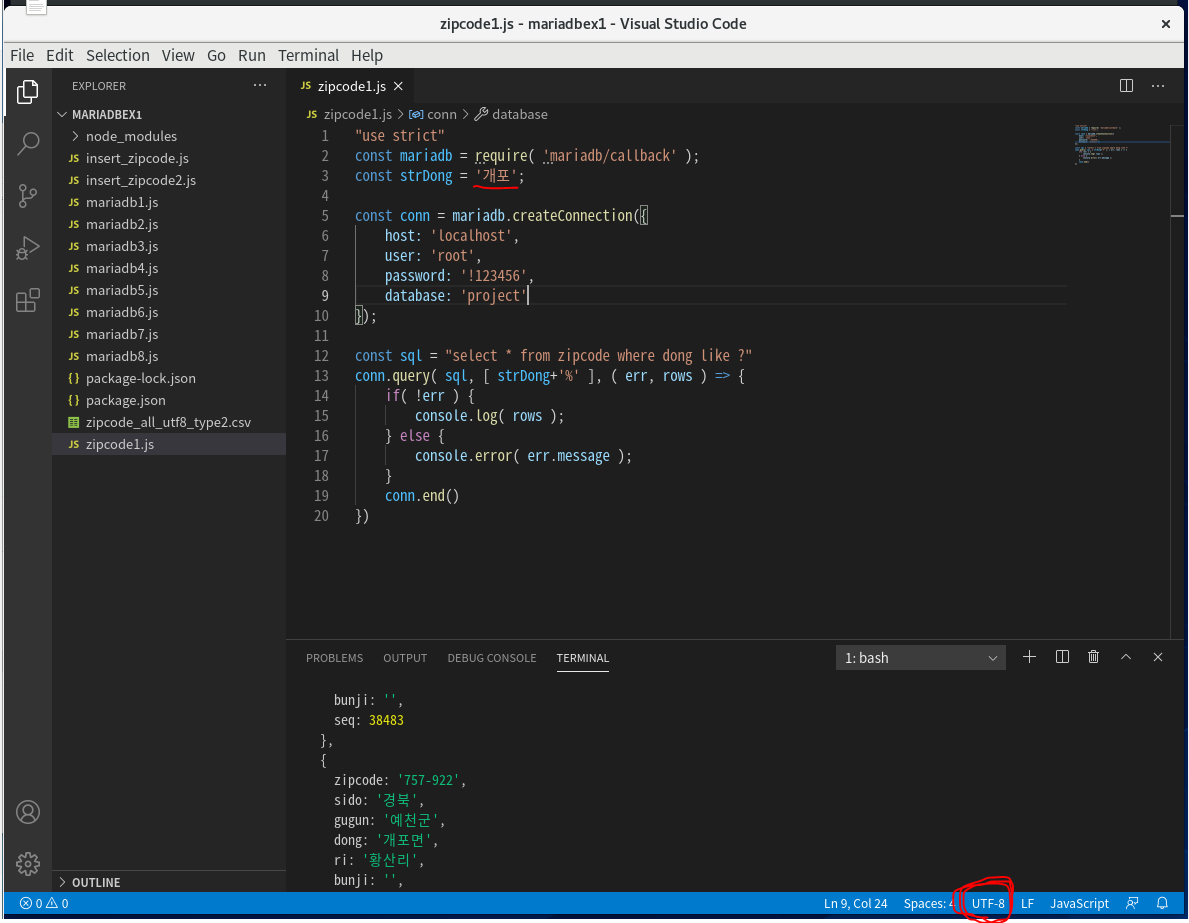Click Ln 9, Col 24 status item
This screenshot has width=1189, height=923.
click(x=855, y=903)
